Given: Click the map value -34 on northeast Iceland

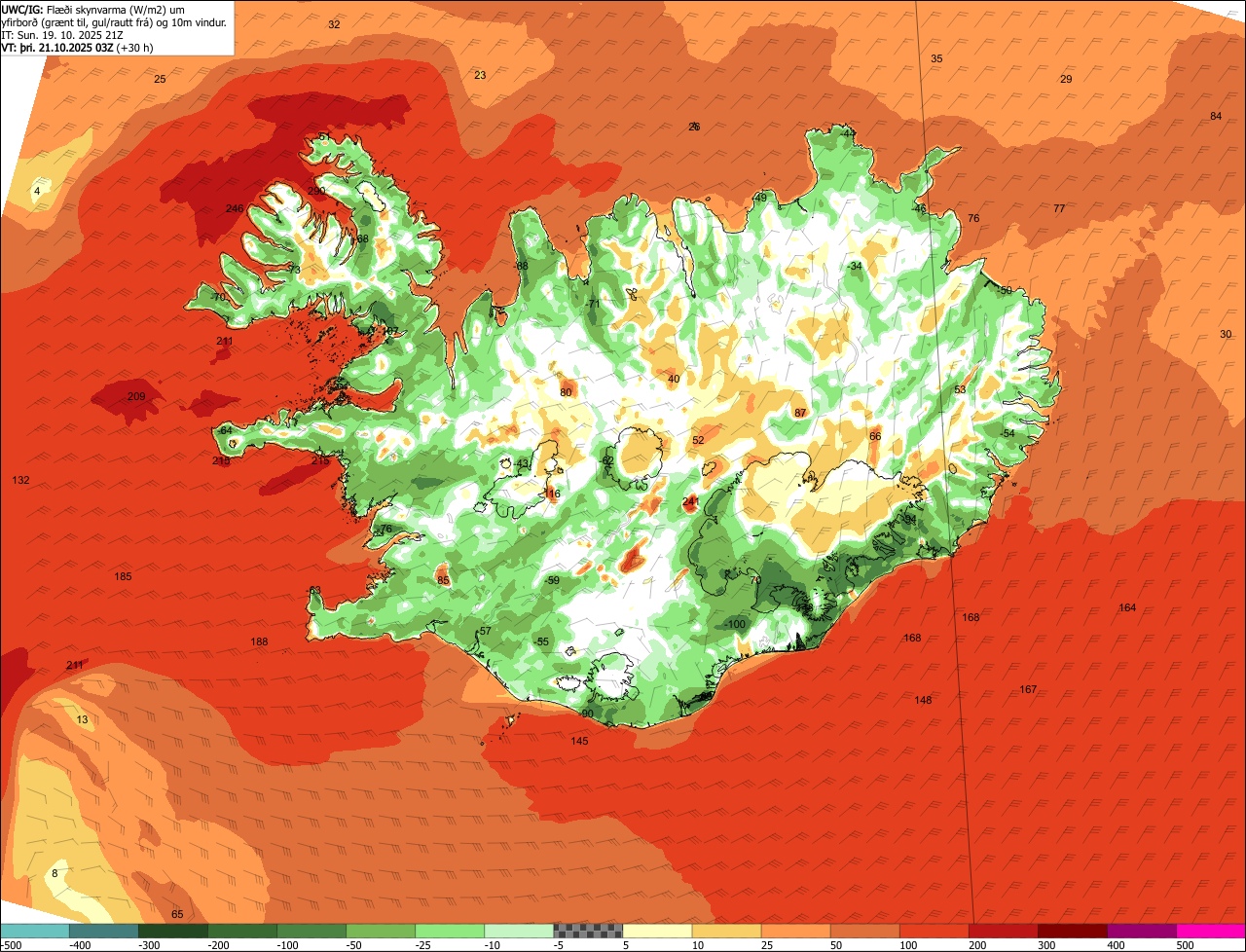Looking at the screenshot, I should [x=855, y=266].
